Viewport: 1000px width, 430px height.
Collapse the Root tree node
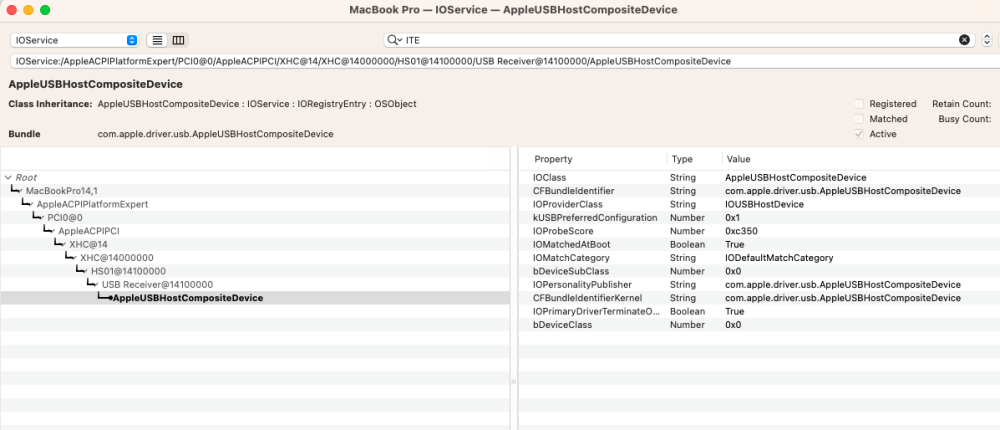(x=8, y=177)
